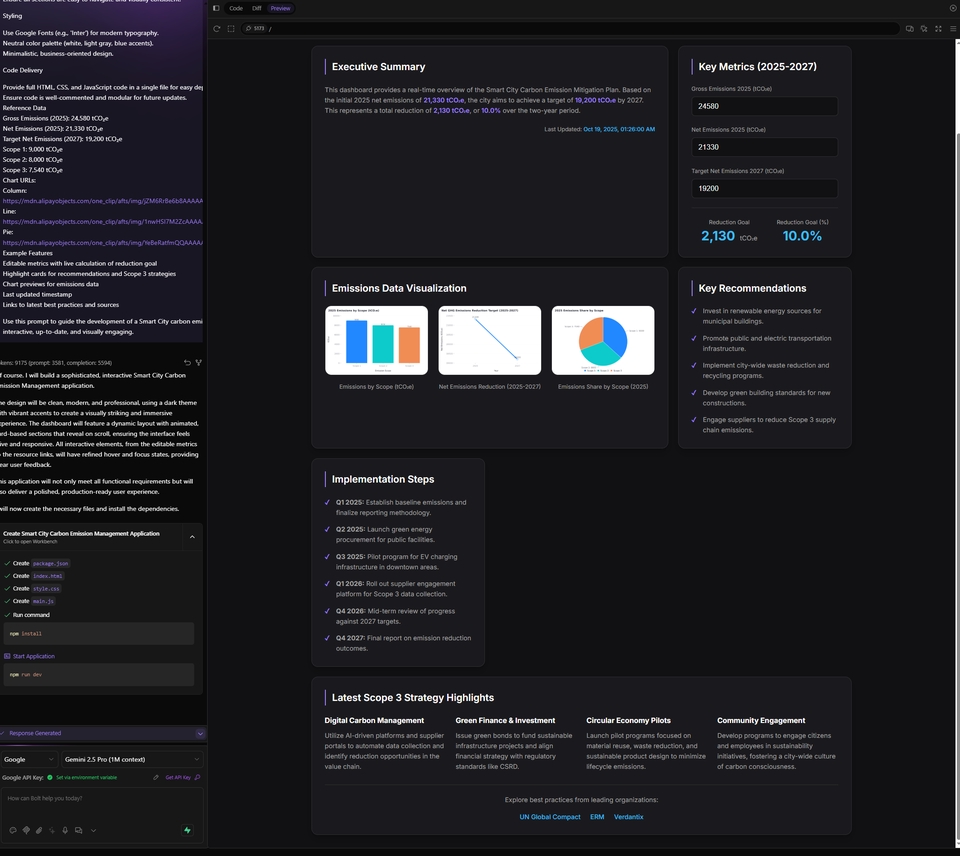Toggle the left sidebar panel icon
960x856 pixels.
click(216, 8)
